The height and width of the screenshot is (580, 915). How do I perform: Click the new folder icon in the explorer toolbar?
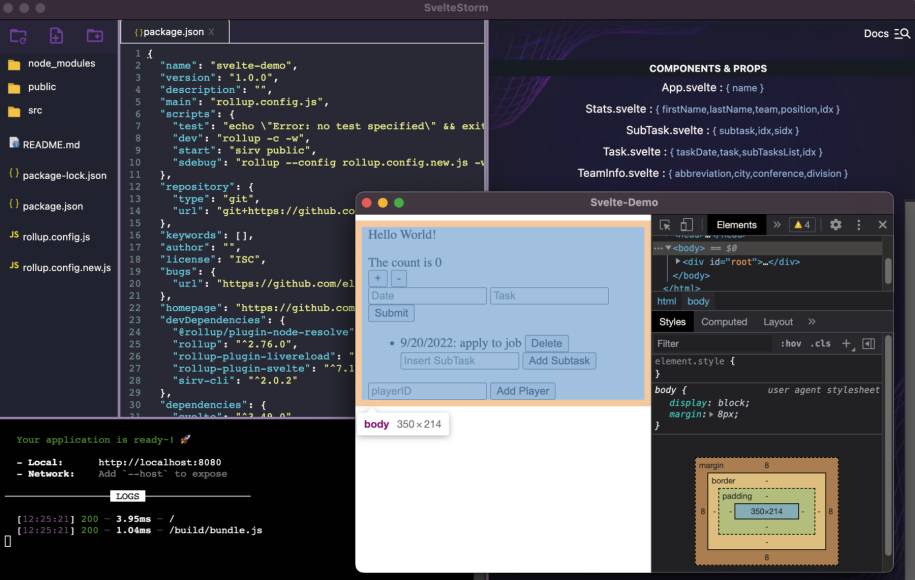tap(95, 36)
